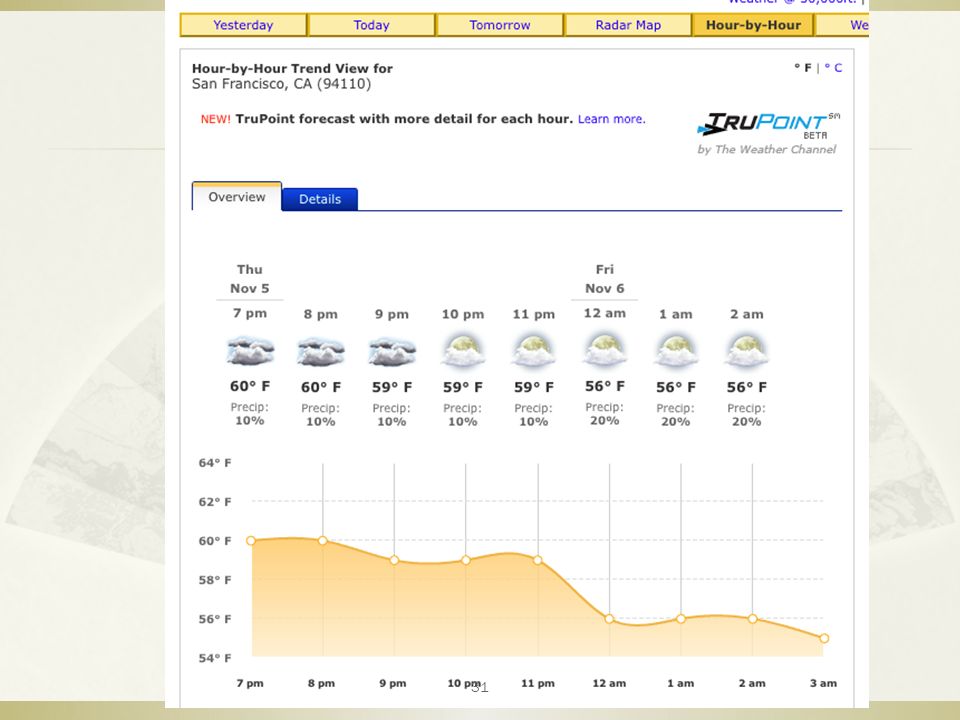This screenshot has width=960, height=720.
Task: Click the 'Precip: 20%' under 12 am
Action: coord(604,414)
